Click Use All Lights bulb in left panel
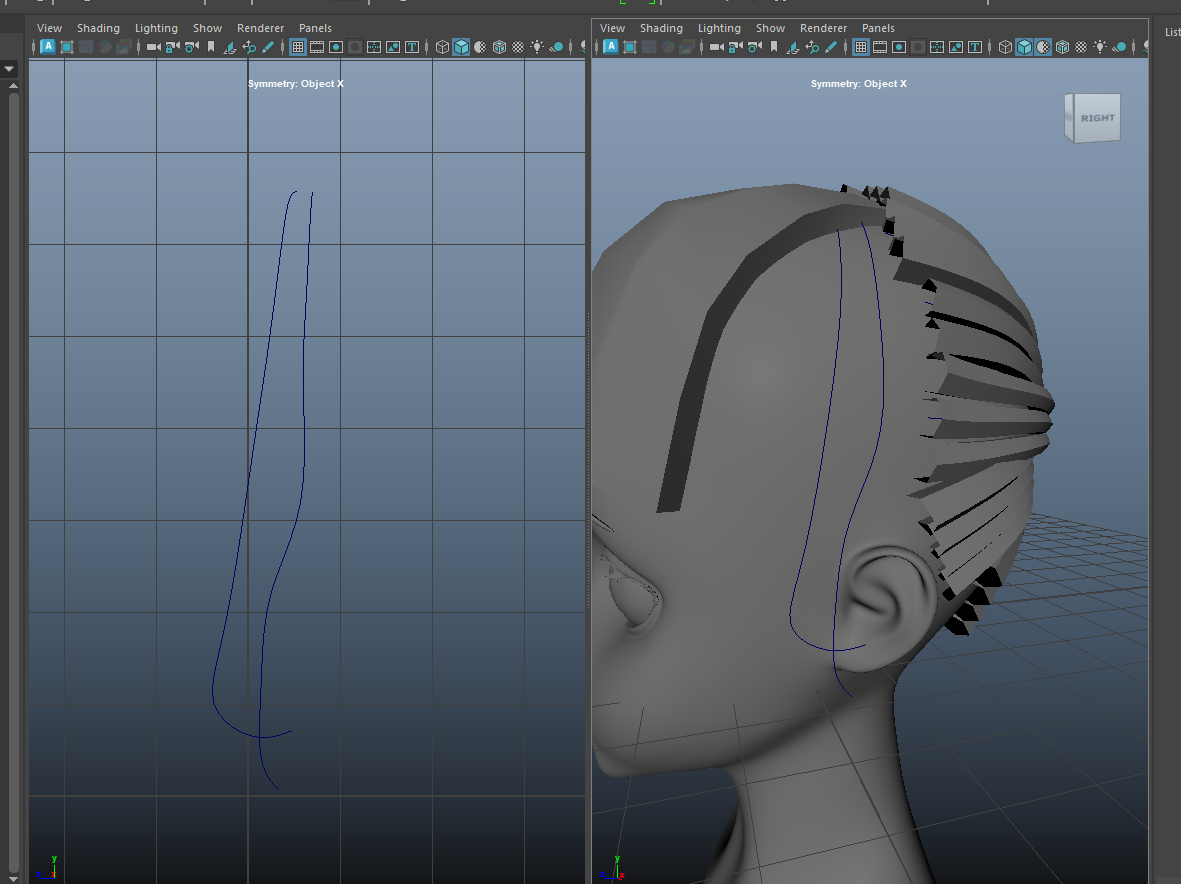This screenshot has width=1181, height=884. 537,47
